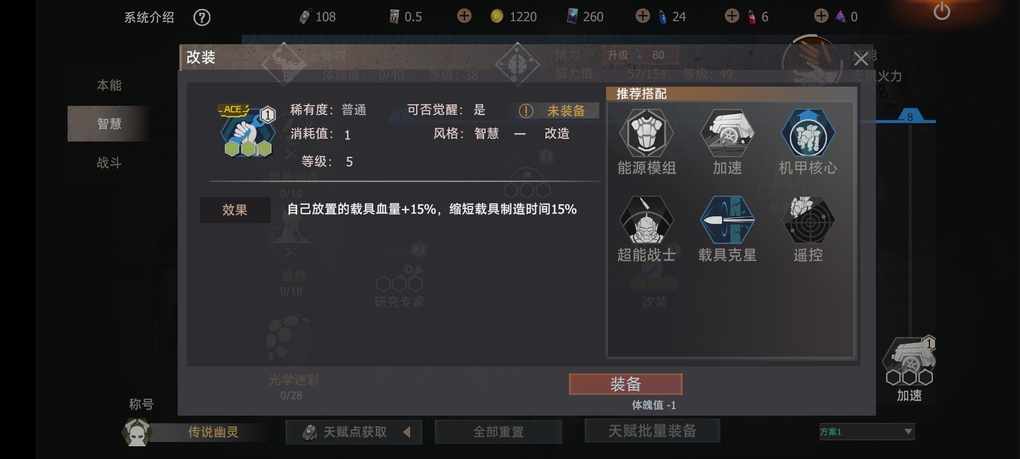Click the 天赋批量装备 batch equip button

point(652,431)
